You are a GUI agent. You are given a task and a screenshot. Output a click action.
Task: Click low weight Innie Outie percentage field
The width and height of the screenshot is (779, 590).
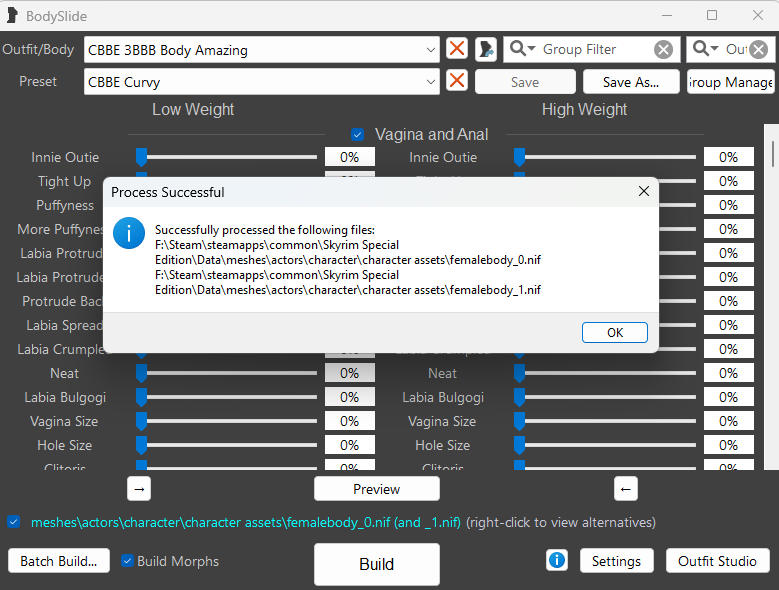pos(350,157)
